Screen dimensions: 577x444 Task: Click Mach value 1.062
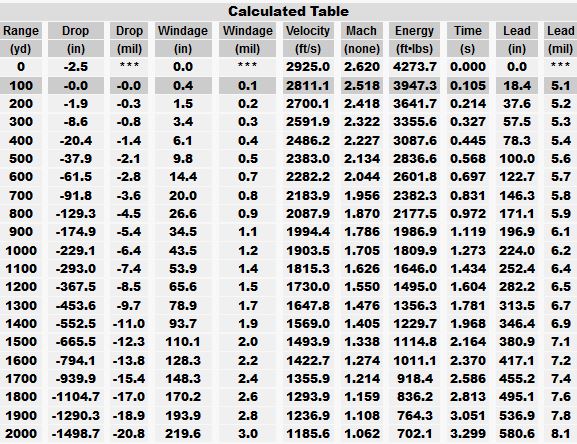pos(362,433)
